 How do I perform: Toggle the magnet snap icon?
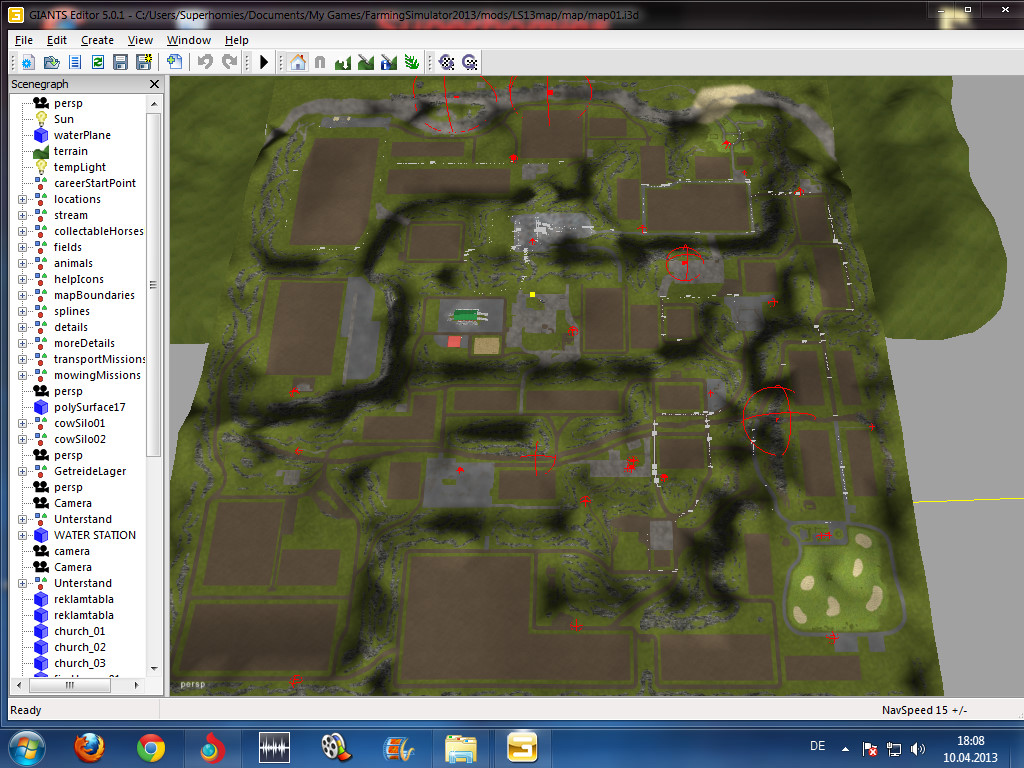pyautogui.click(x=320, y=63)
